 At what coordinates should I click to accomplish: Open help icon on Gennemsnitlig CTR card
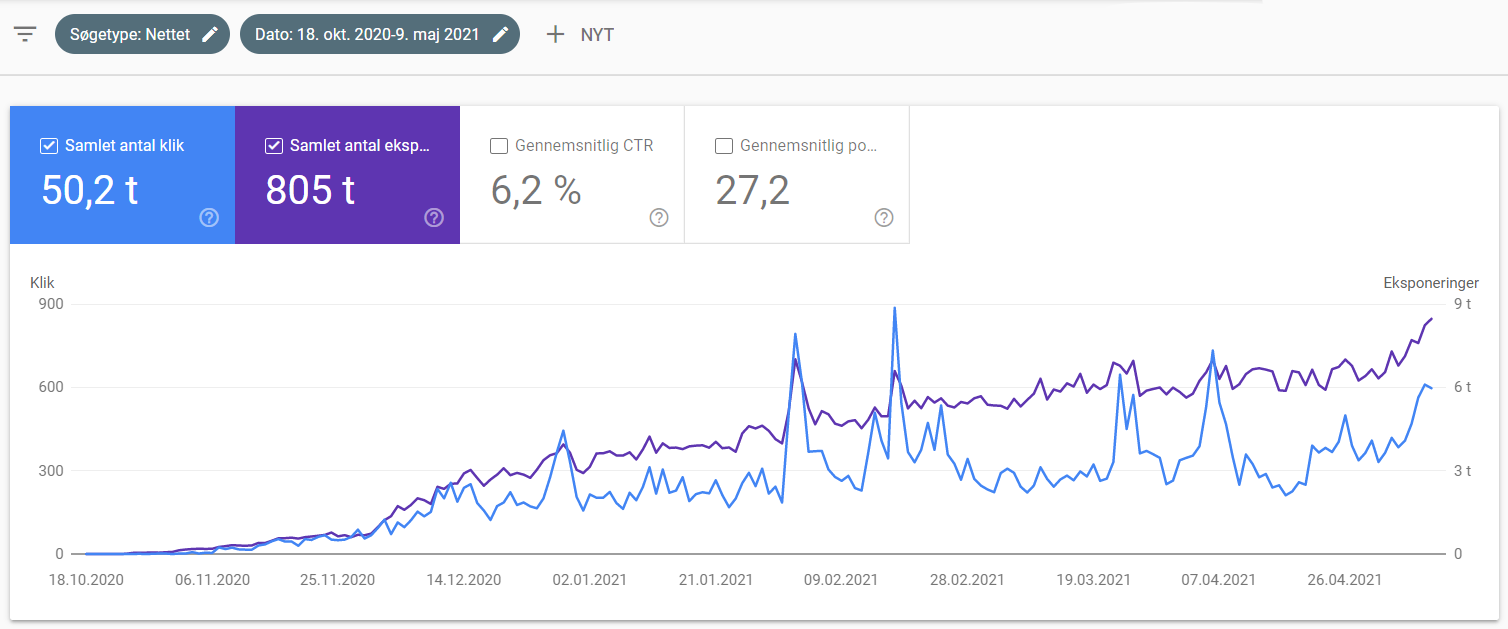pos(659,217)
